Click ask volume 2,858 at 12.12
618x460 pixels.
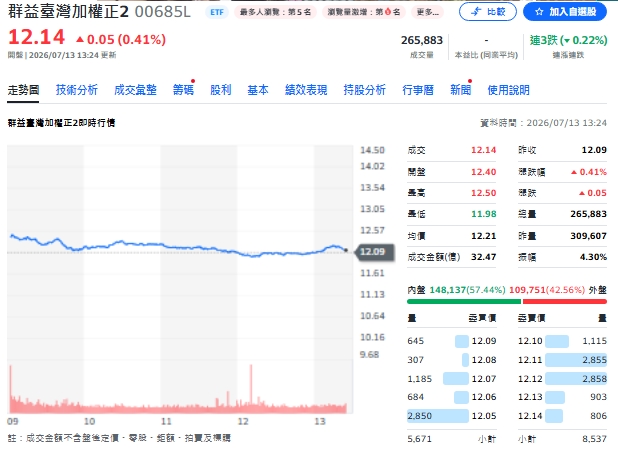click(x=594, y=379)
